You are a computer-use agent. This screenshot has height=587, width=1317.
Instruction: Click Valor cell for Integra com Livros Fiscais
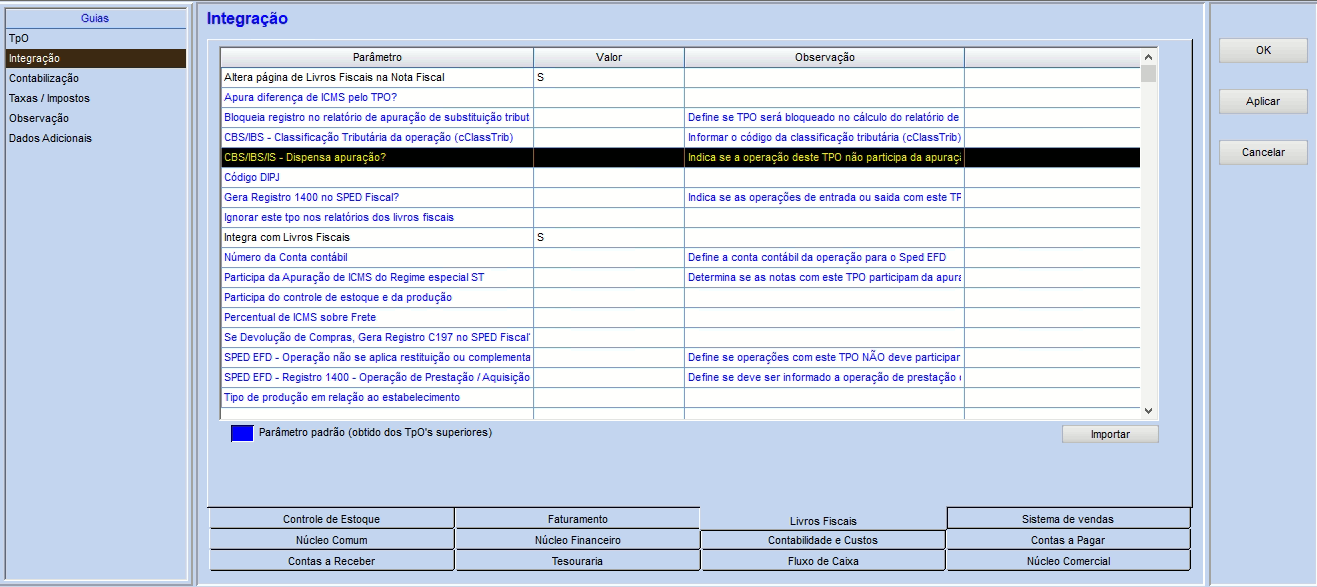[608, 237]
